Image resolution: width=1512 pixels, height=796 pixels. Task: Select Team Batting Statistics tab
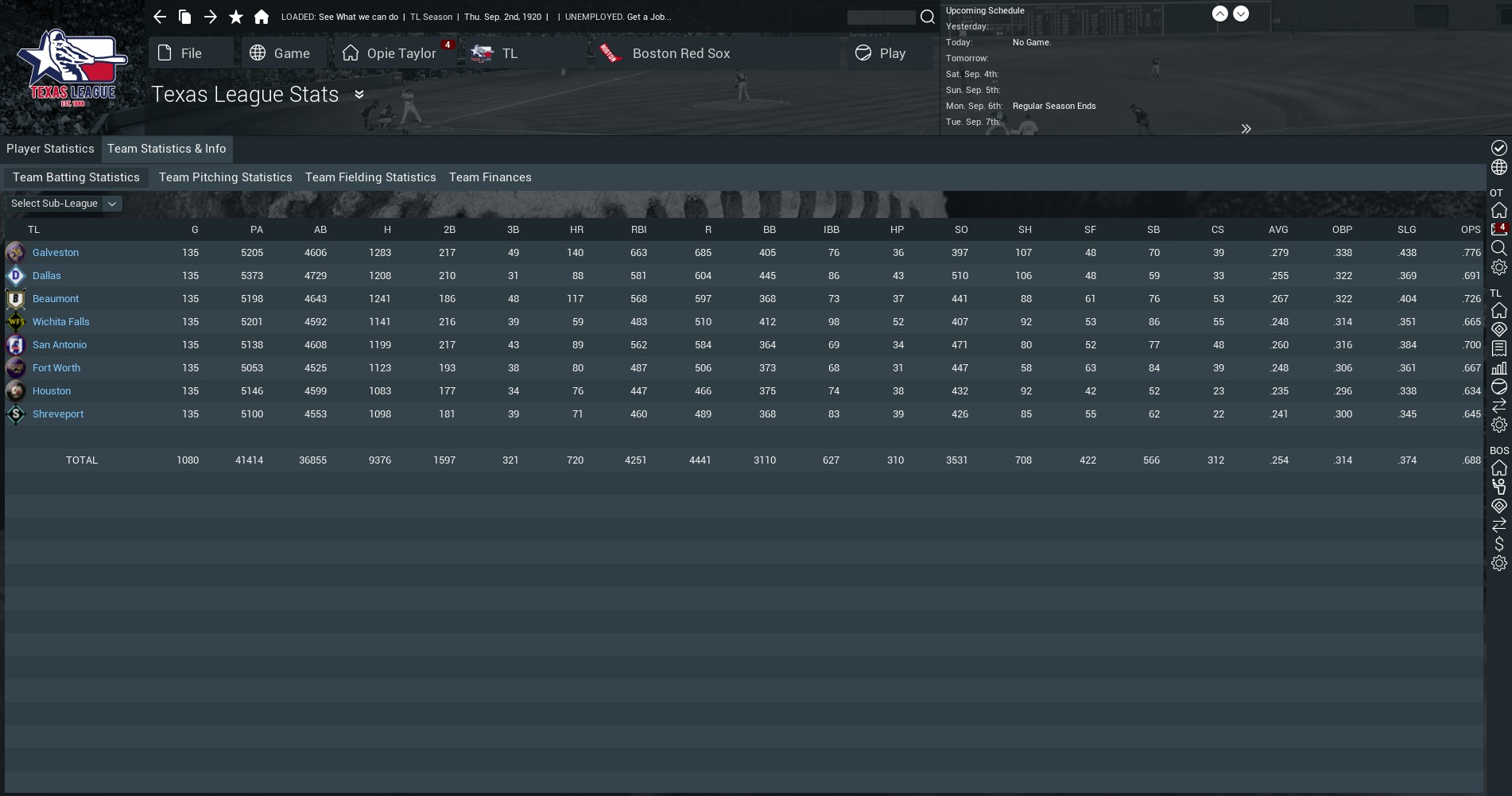click(76, 177)
